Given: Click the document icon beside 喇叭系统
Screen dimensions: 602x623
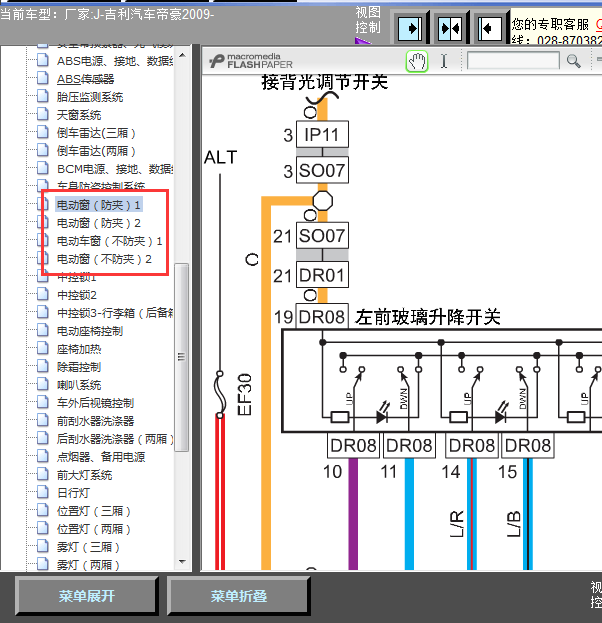Looking at the screenshot, I should pyautogui.click(x=43, y=384).
